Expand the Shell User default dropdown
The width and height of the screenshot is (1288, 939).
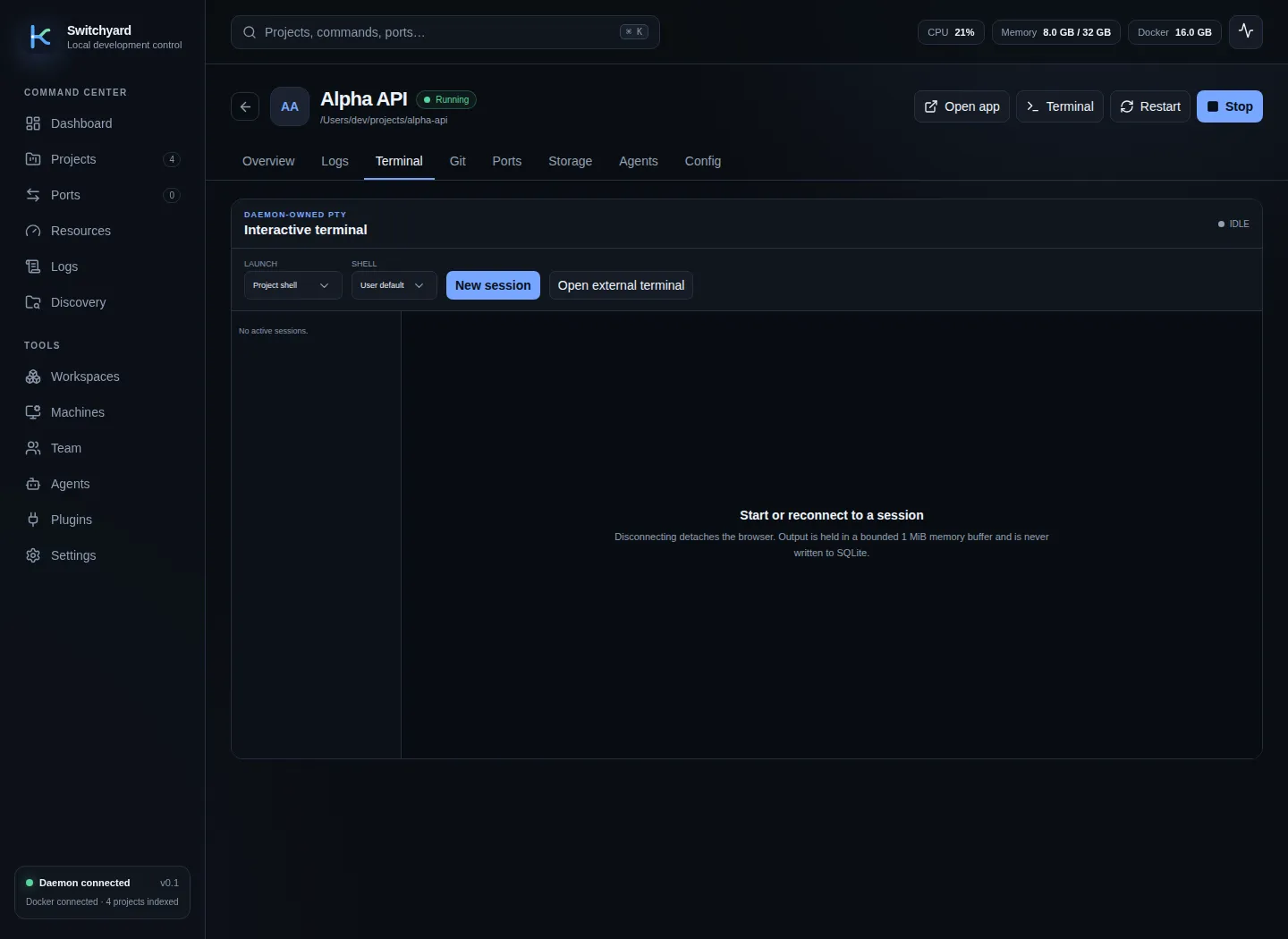[394, 285]
